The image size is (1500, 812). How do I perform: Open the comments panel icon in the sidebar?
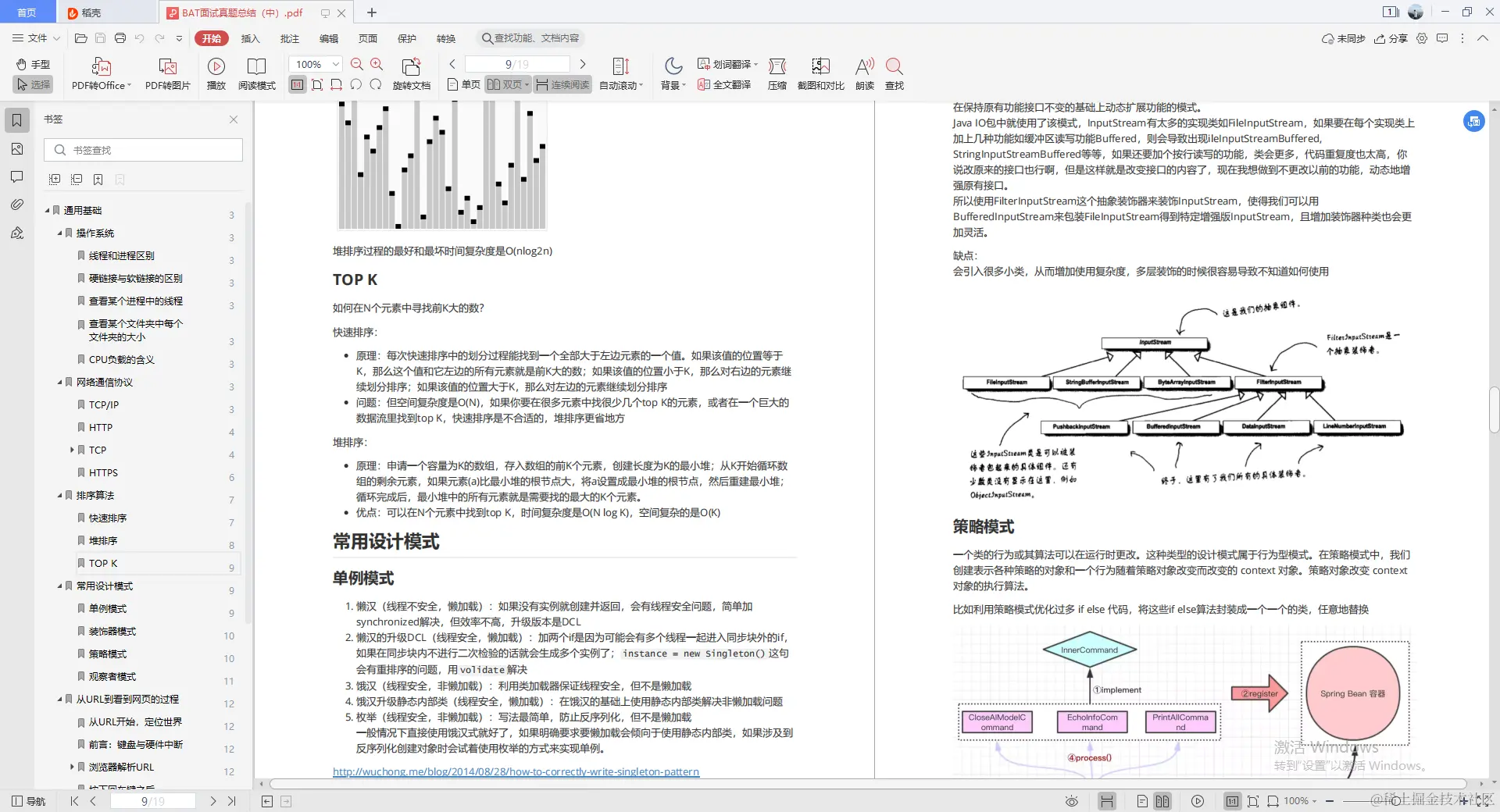pos(16,177)
